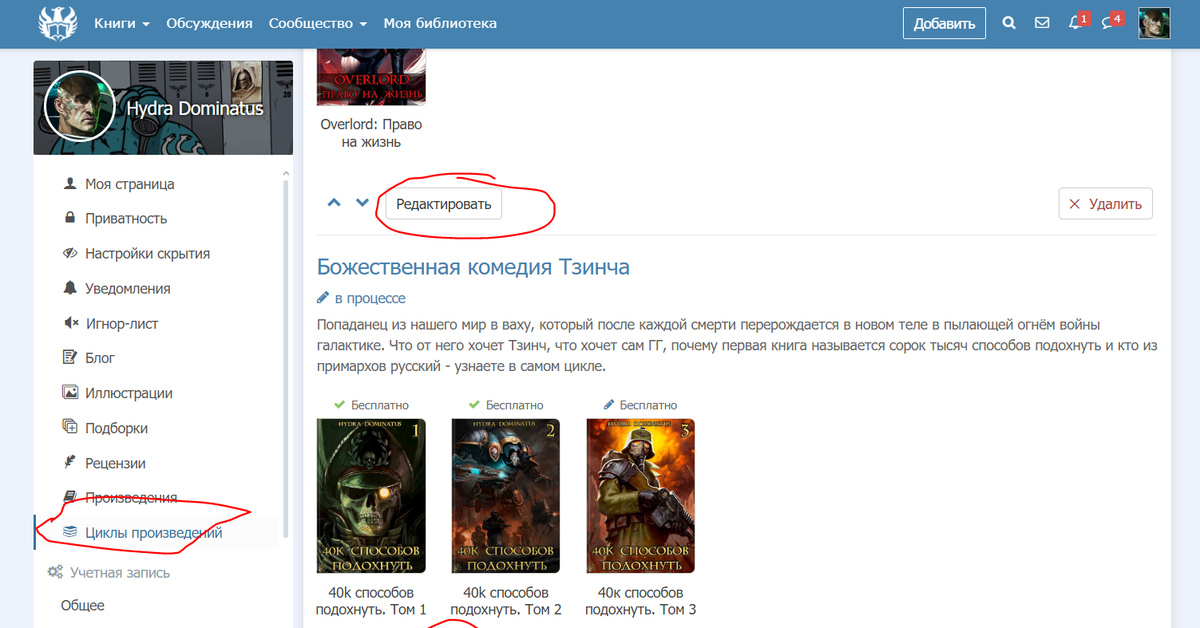Screen dimensions: 1200x628
Task: Open user avatar menu in header
Action: coord(1154,23)
